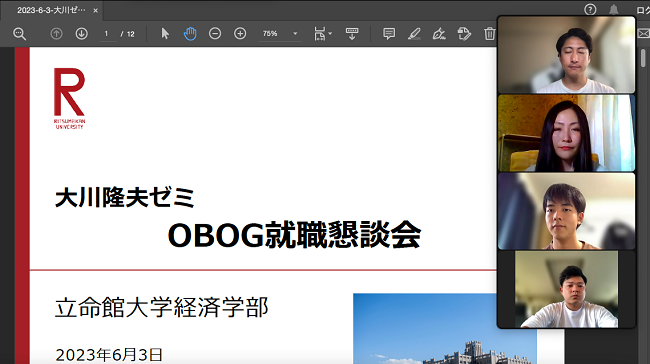Click the scrolling mode keyboard icon
Image resolution: width=650 pixels, height=364 pixels.
[352, 34]
